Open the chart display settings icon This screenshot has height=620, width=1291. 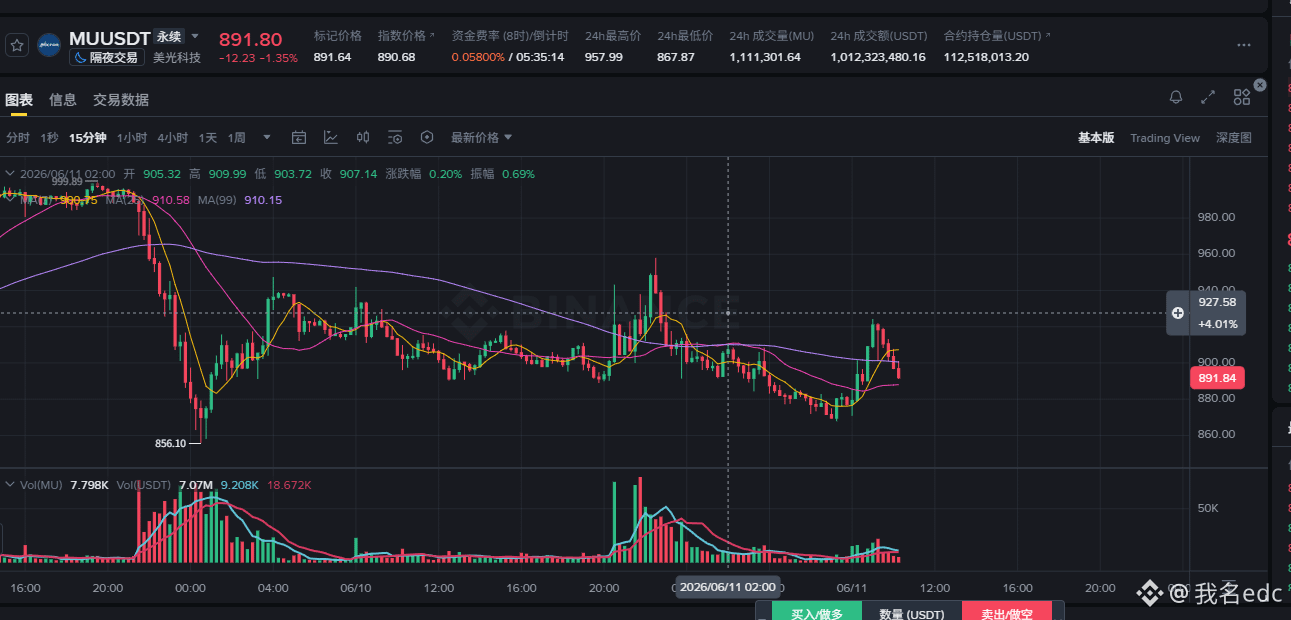pyautogui.click(x=395, y=137)
